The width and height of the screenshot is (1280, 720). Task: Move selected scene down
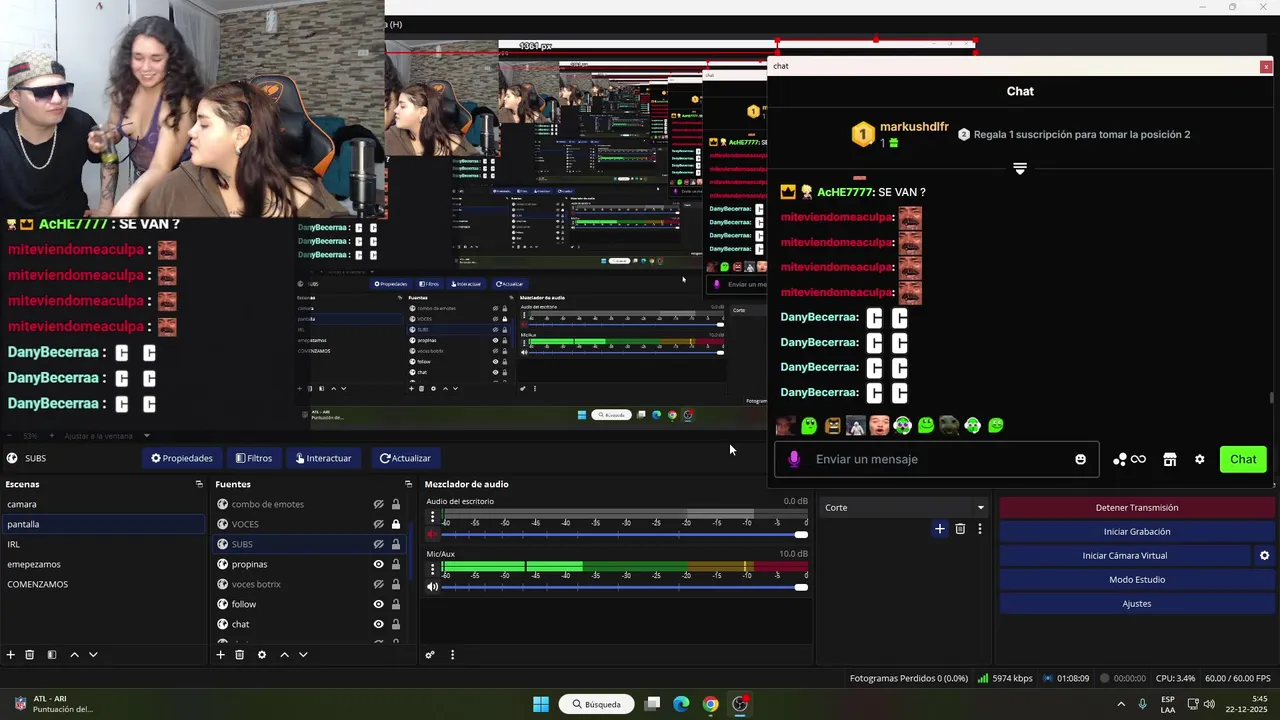(x=93, y=655)
